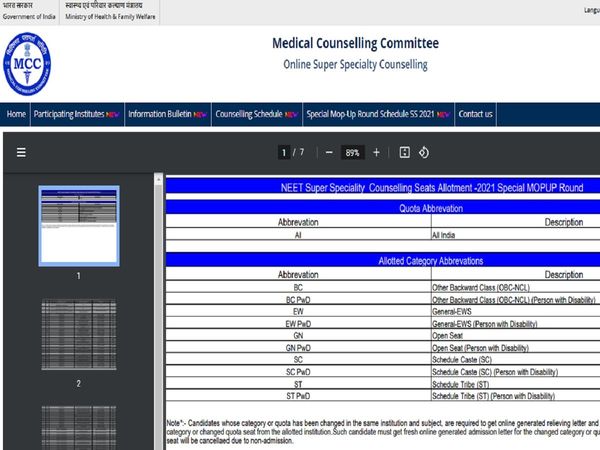Click Allotted Category Abbrevations header
Image resolution: width=600 pixels, height=450 pixels.
pos(383,261)
